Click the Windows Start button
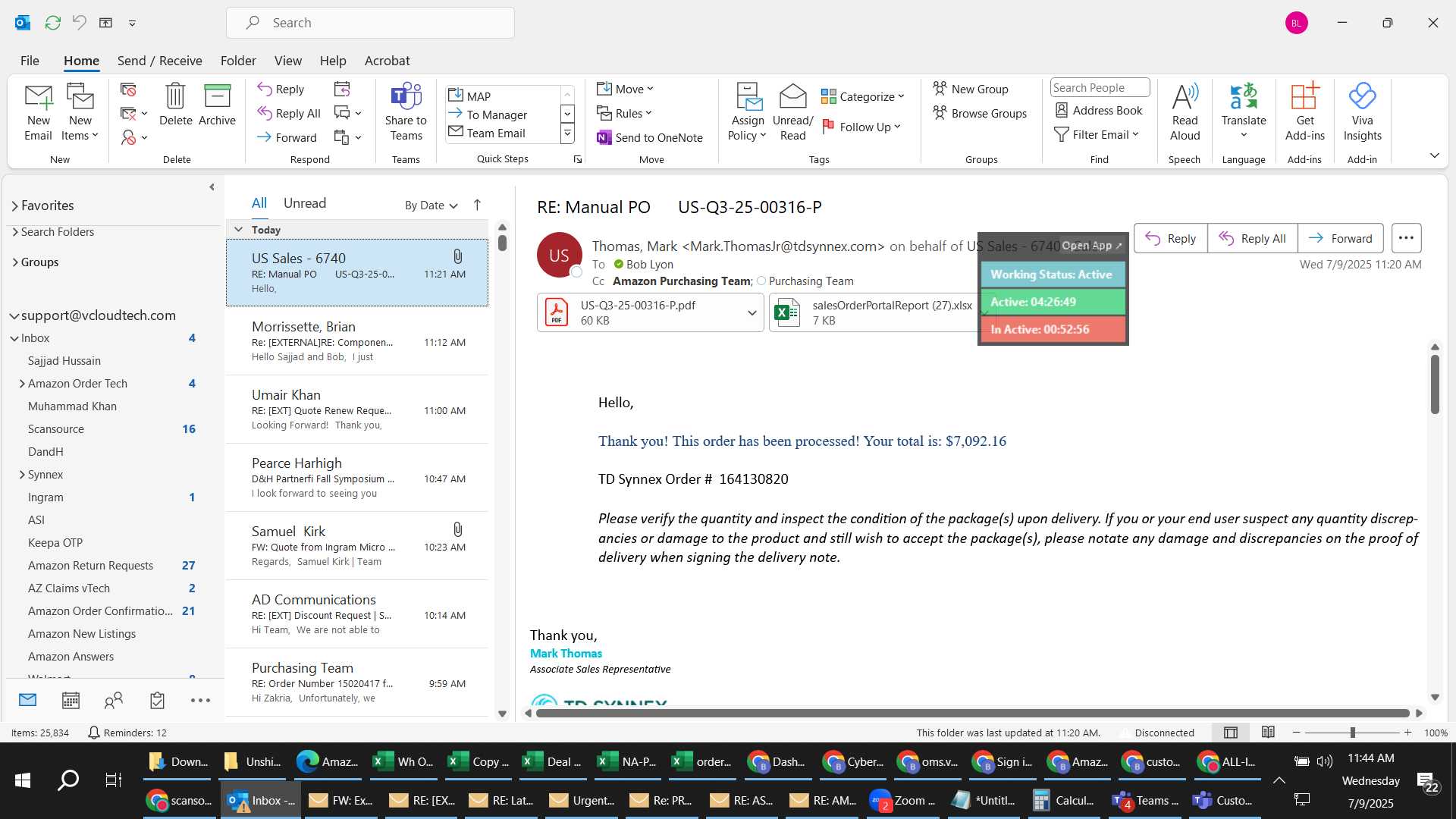The height and width of the screenshot is (819, 1456). [x=23, y=780]
